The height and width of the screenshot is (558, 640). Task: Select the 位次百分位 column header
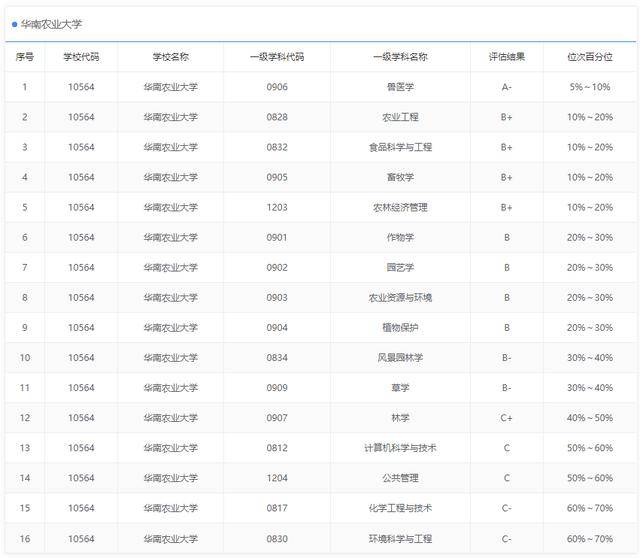590,57
